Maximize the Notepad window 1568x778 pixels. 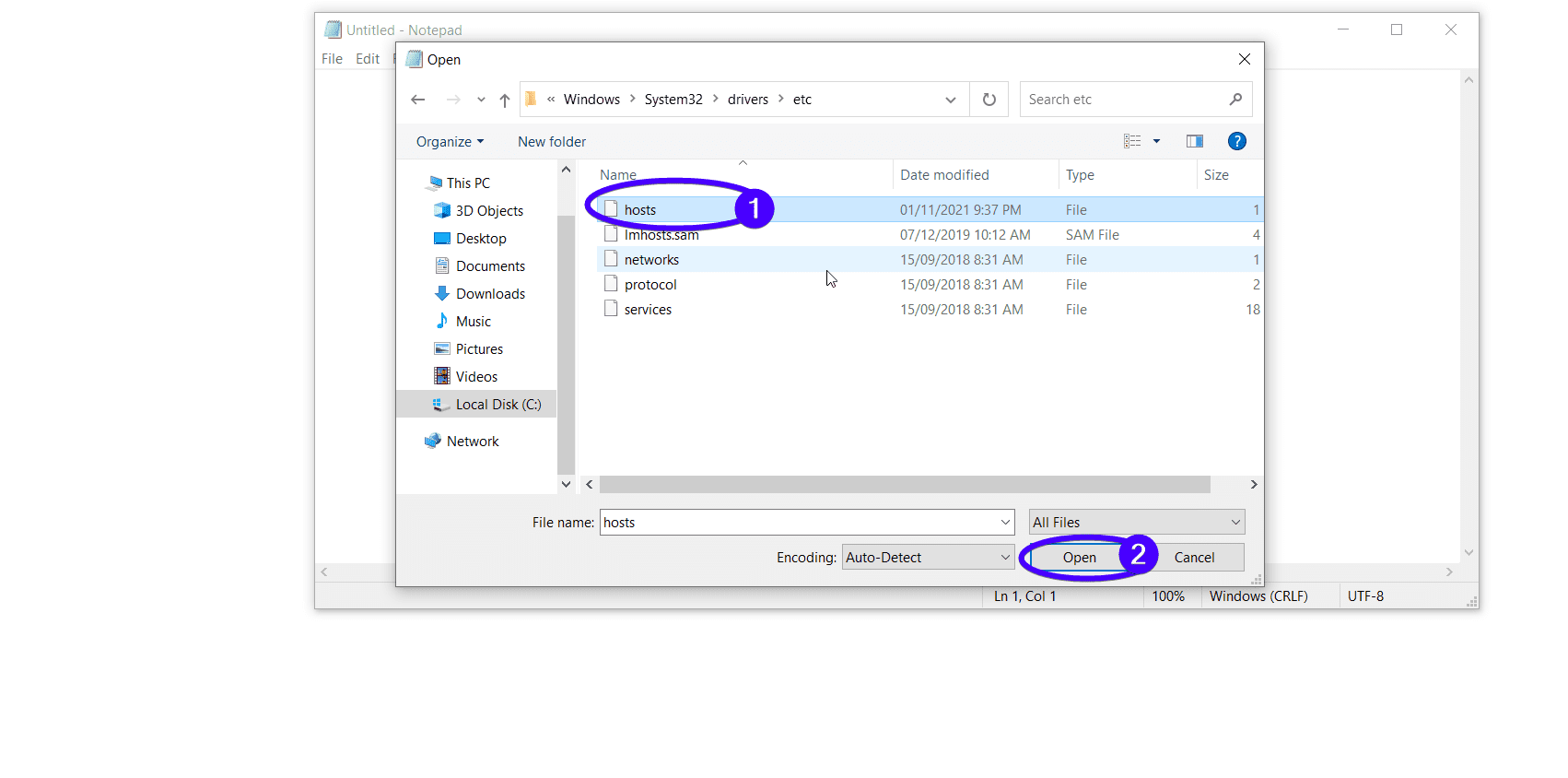[1397, 29]
